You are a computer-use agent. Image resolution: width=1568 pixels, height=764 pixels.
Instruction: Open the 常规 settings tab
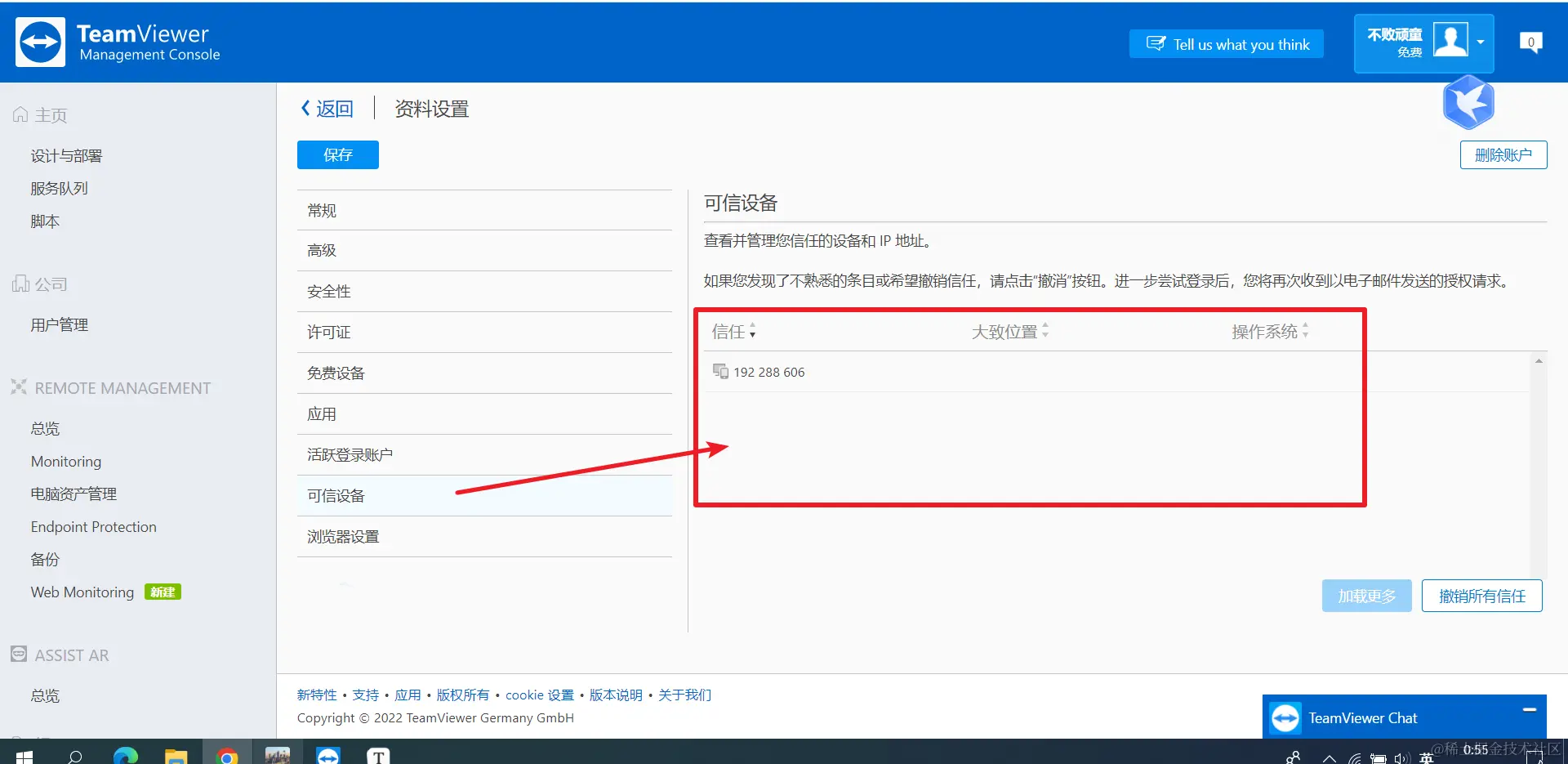point(484,210)
